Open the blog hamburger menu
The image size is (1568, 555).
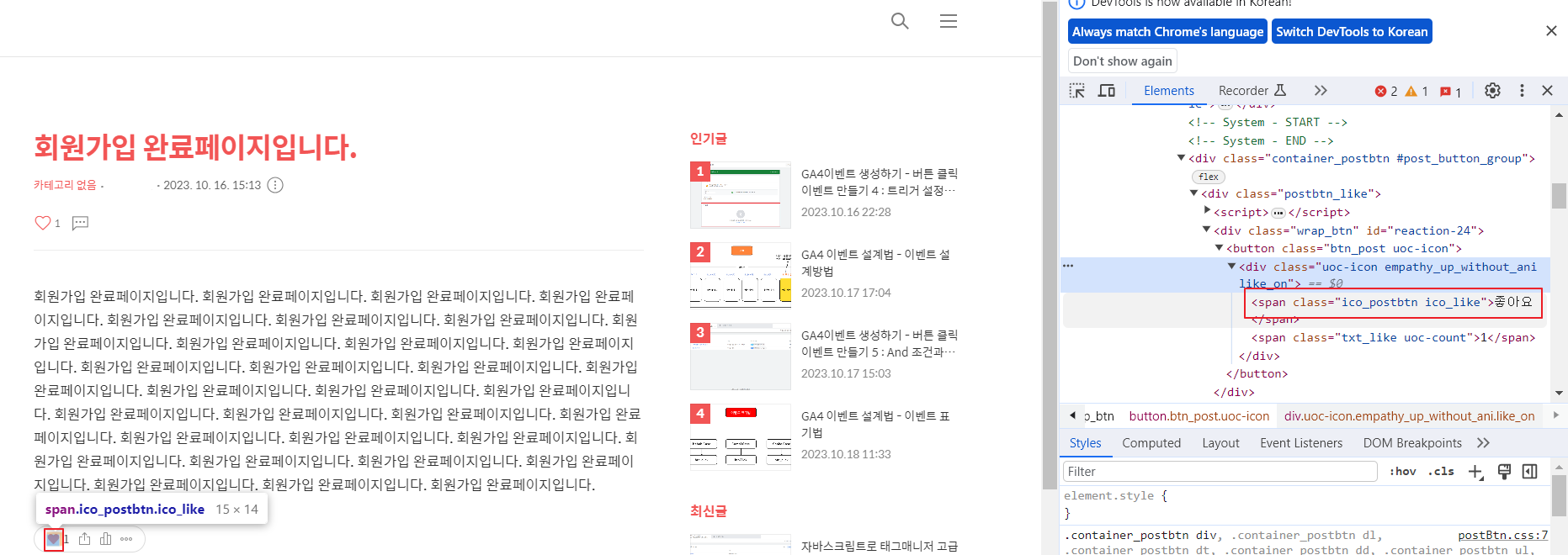949,21
